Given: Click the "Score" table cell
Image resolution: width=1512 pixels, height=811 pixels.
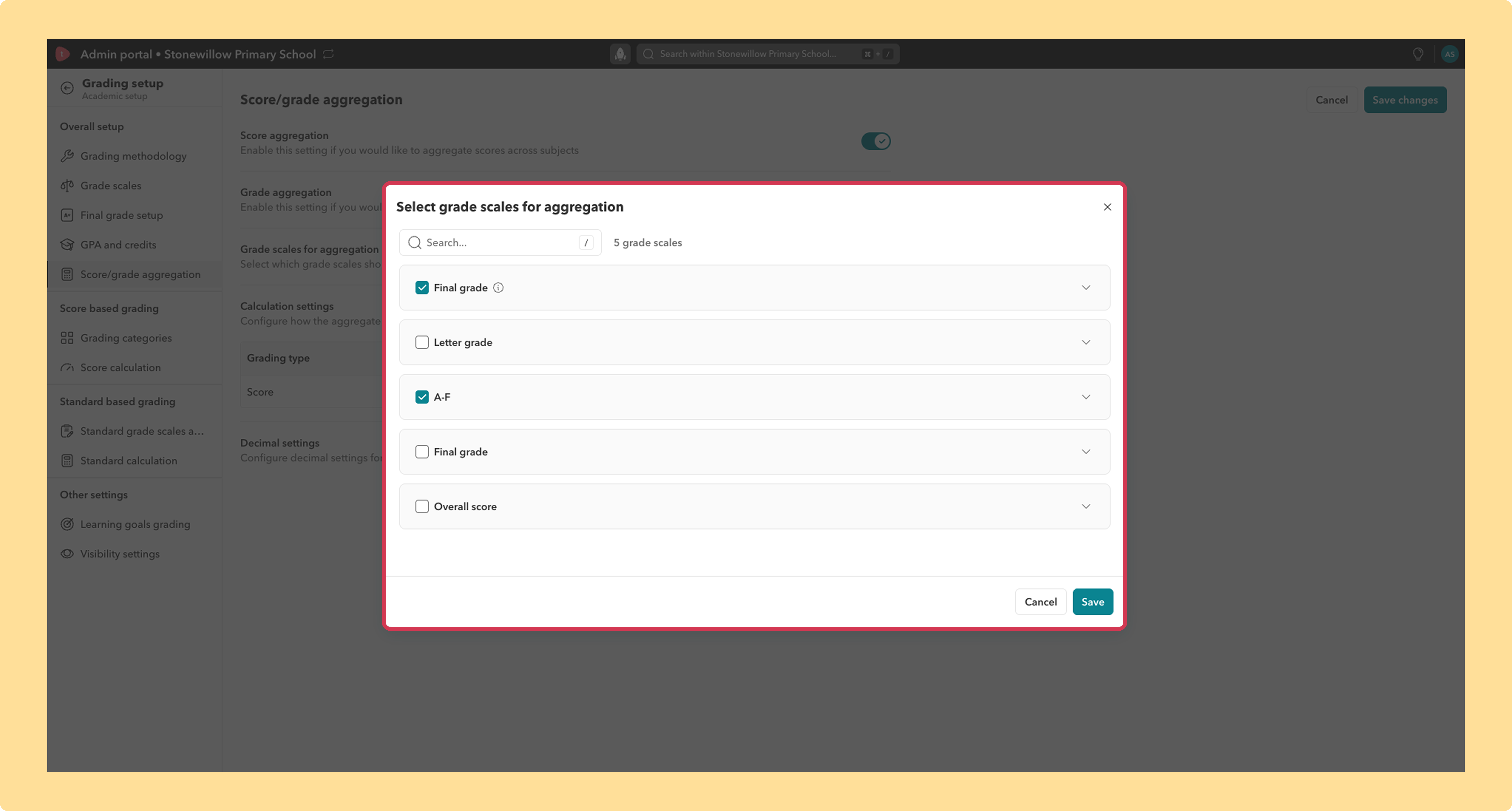Looking at the screenshot, I should 260,392.
